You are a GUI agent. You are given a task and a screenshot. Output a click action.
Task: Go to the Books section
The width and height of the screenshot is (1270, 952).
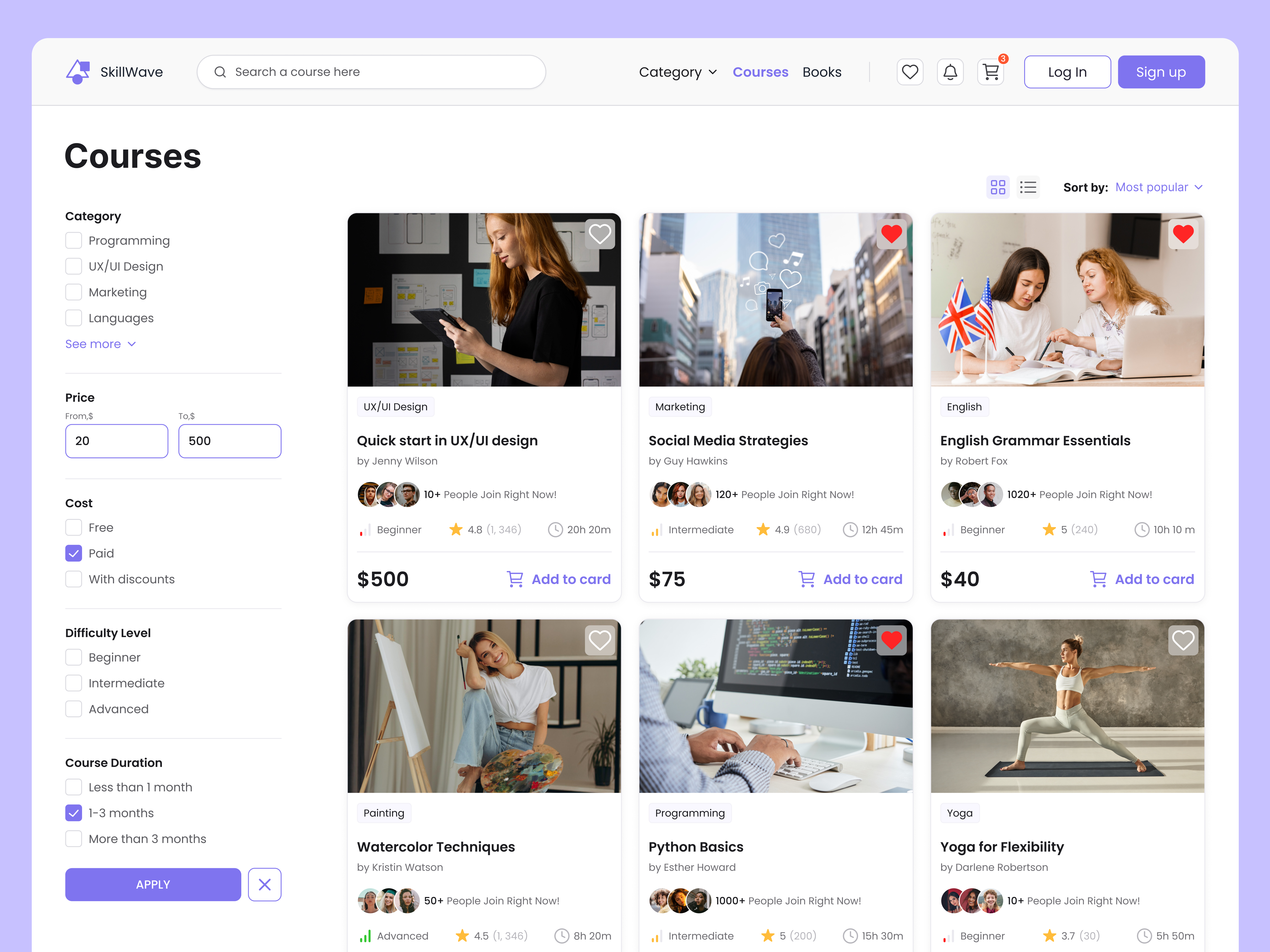pyautogui.click(x=822, y=72)
